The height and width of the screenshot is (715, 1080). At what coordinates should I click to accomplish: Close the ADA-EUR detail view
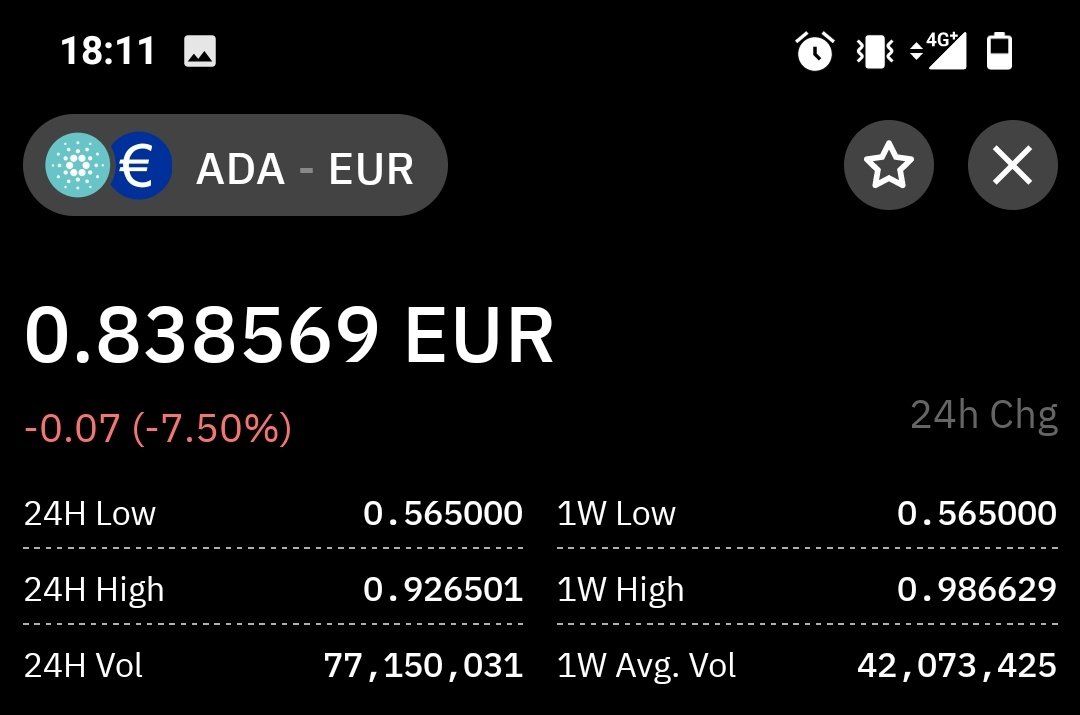(x=1012, y=165)
